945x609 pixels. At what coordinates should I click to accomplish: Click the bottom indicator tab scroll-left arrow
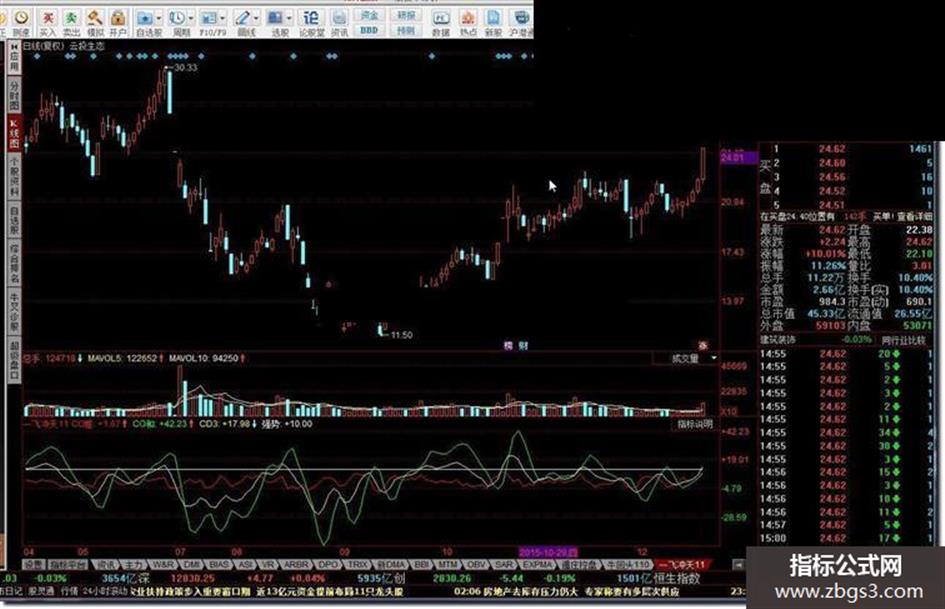(738, 565)
